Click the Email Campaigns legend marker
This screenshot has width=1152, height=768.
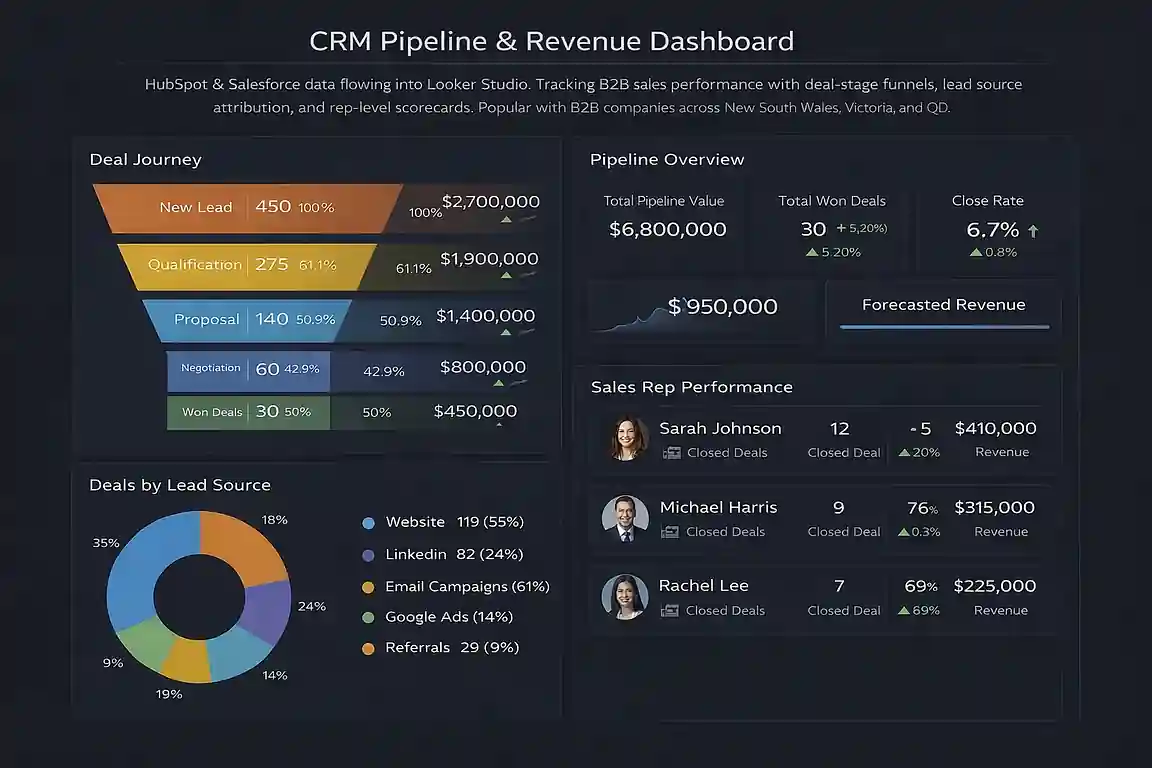point(370,586)
